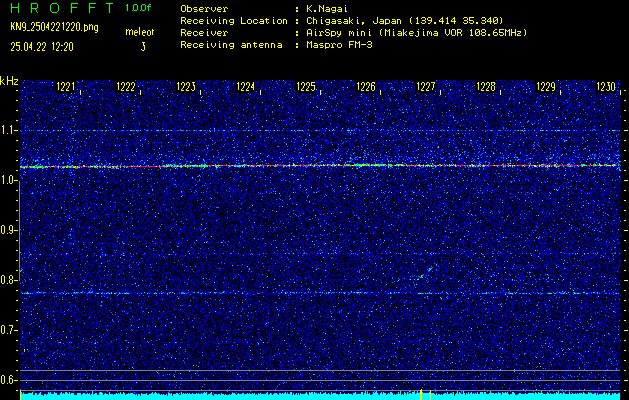
Task: Click the 1229 time marker
Action: point(546,87)
